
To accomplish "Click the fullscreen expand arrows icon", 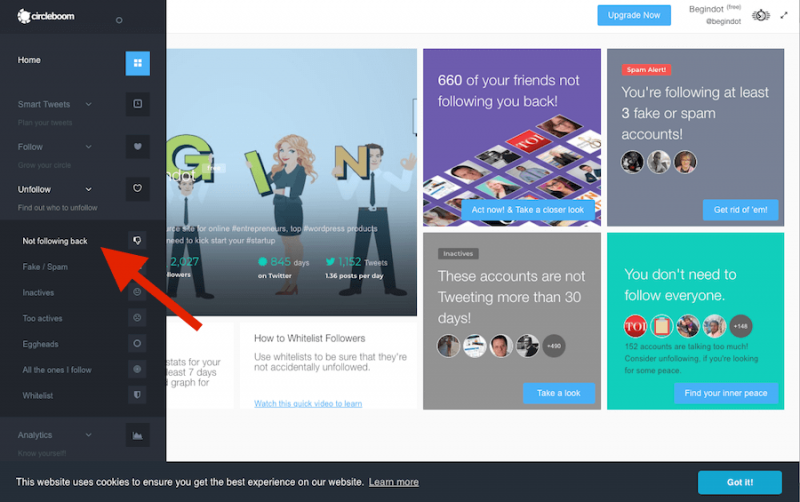I will point(784,15).
